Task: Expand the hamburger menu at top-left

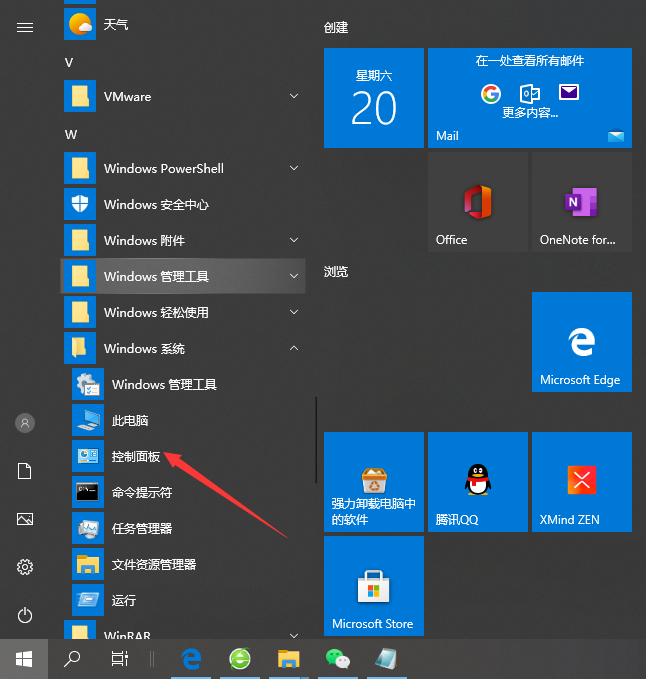Action: point(25,27)
